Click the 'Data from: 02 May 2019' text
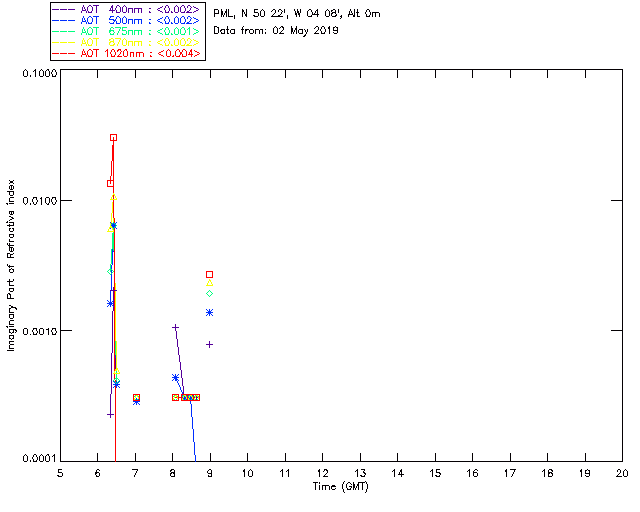 tap(276, 31)
